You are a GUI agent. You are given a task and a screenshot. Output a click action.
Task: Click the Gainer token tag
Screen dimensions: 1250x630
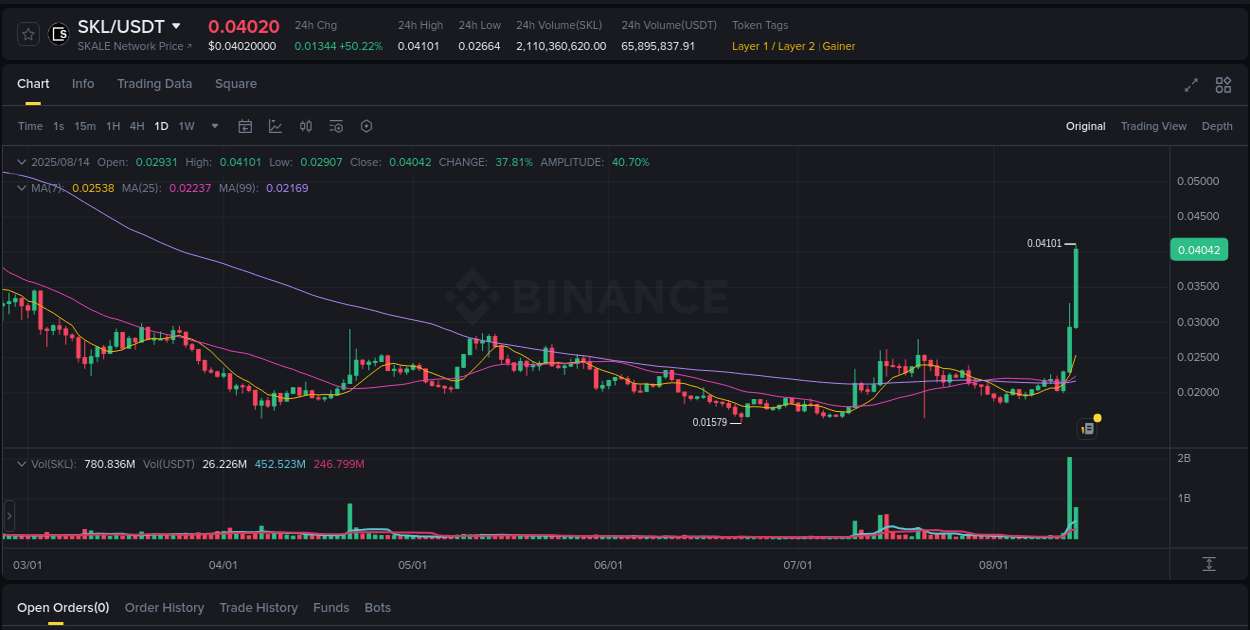pos(839,45)
